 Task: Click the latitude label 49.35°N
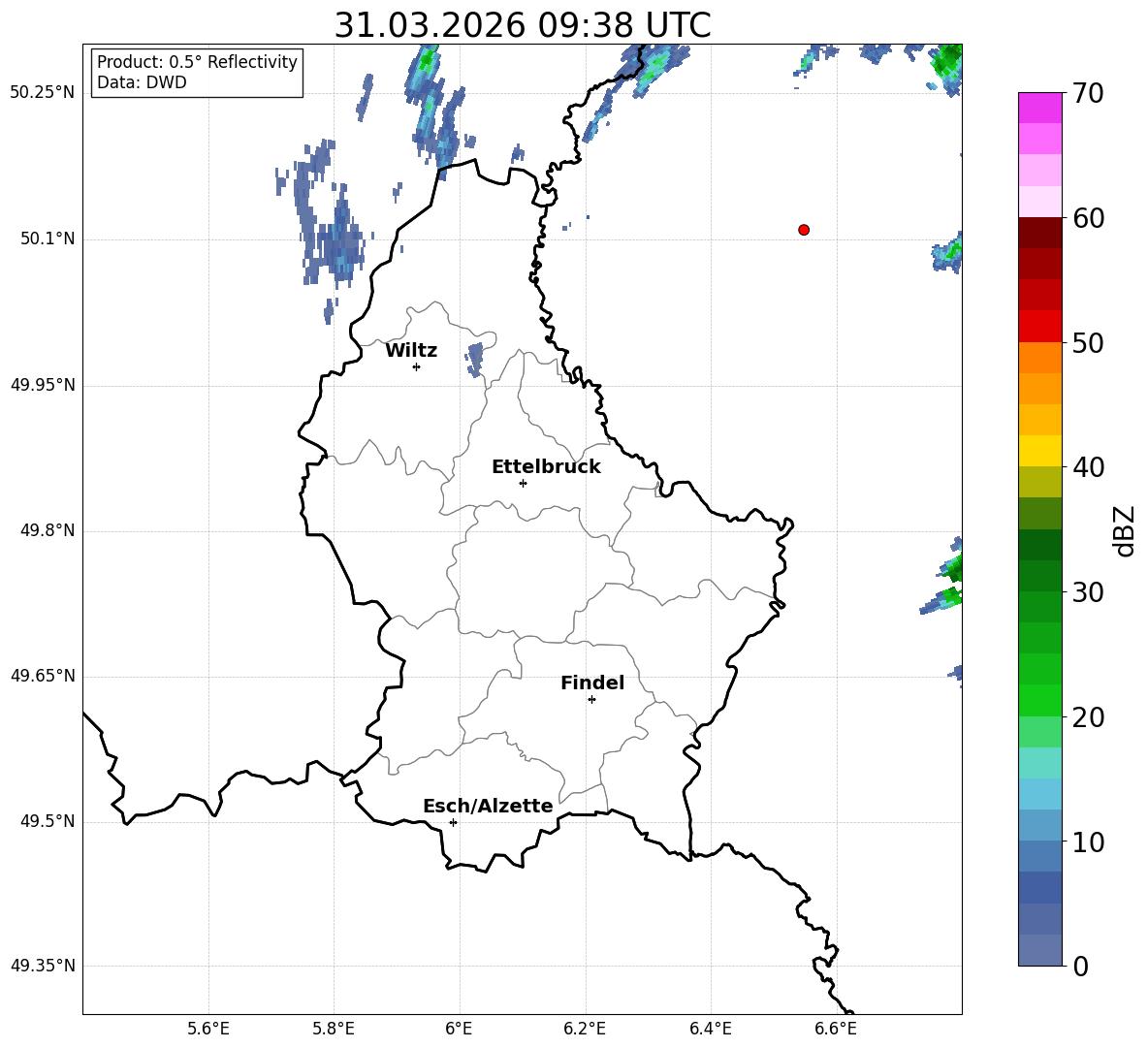pyautogui.click(x=43, y=966)
